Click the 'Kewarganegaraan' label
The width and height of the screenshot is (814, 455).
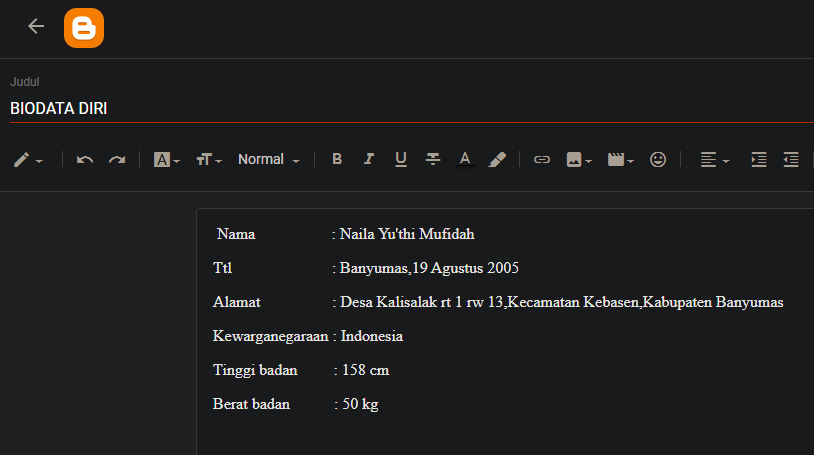tap(270, 337)
